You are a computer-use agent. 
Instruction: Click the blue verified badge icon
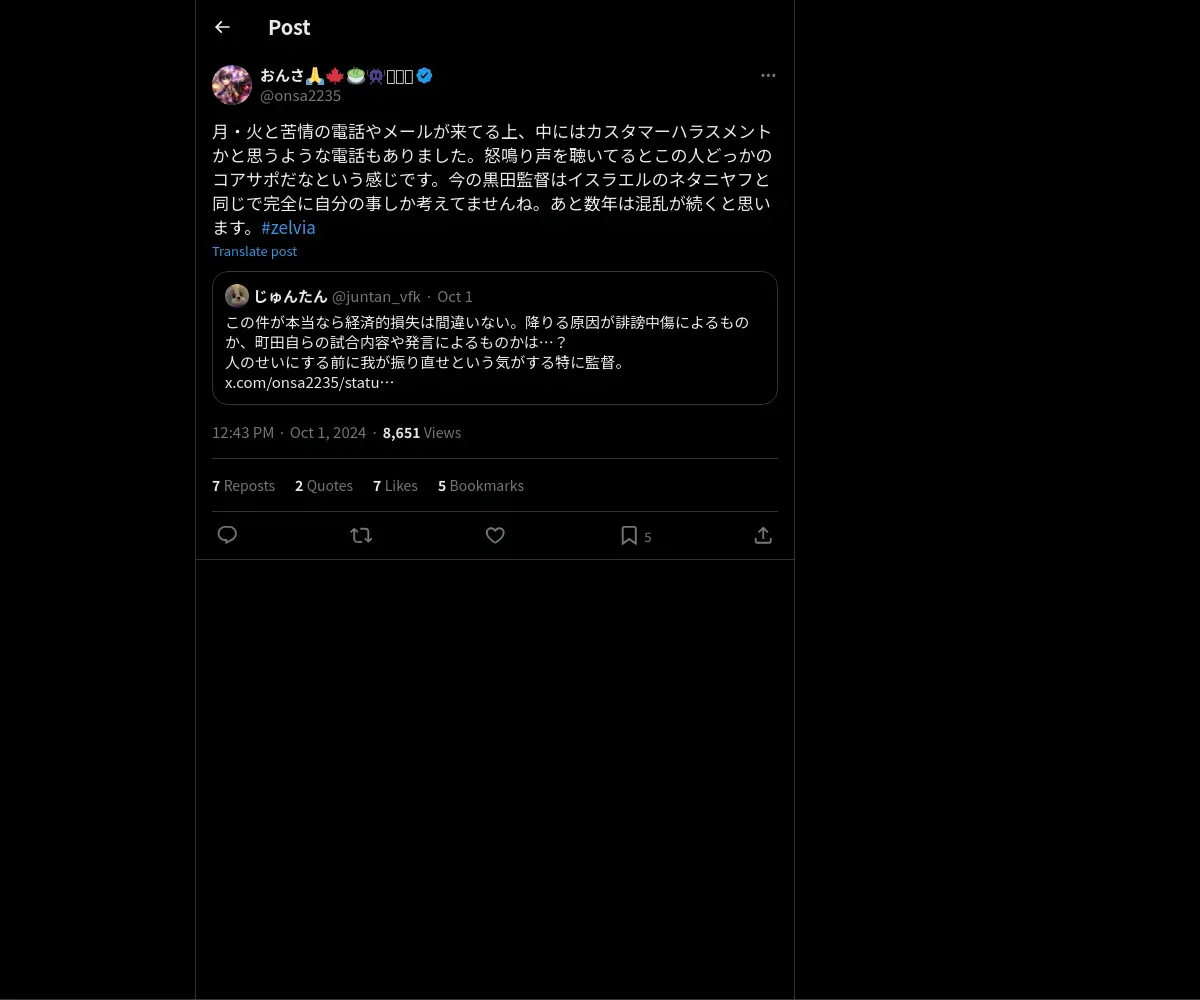[424, 75]
